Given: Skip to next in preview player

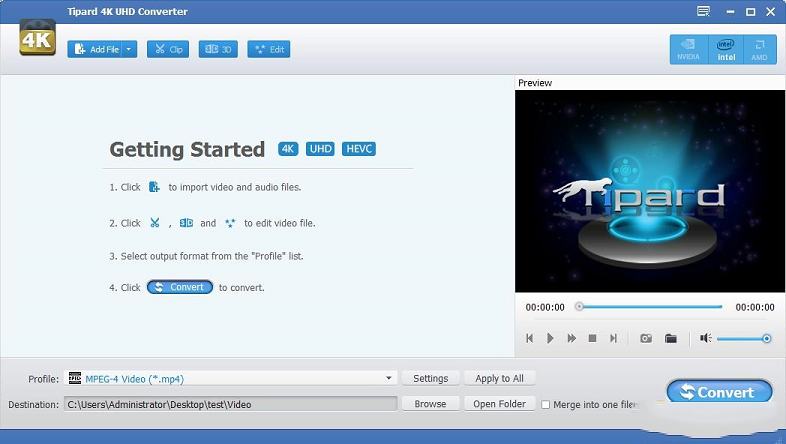Looking at the screenshot, I should coord(613,338).
